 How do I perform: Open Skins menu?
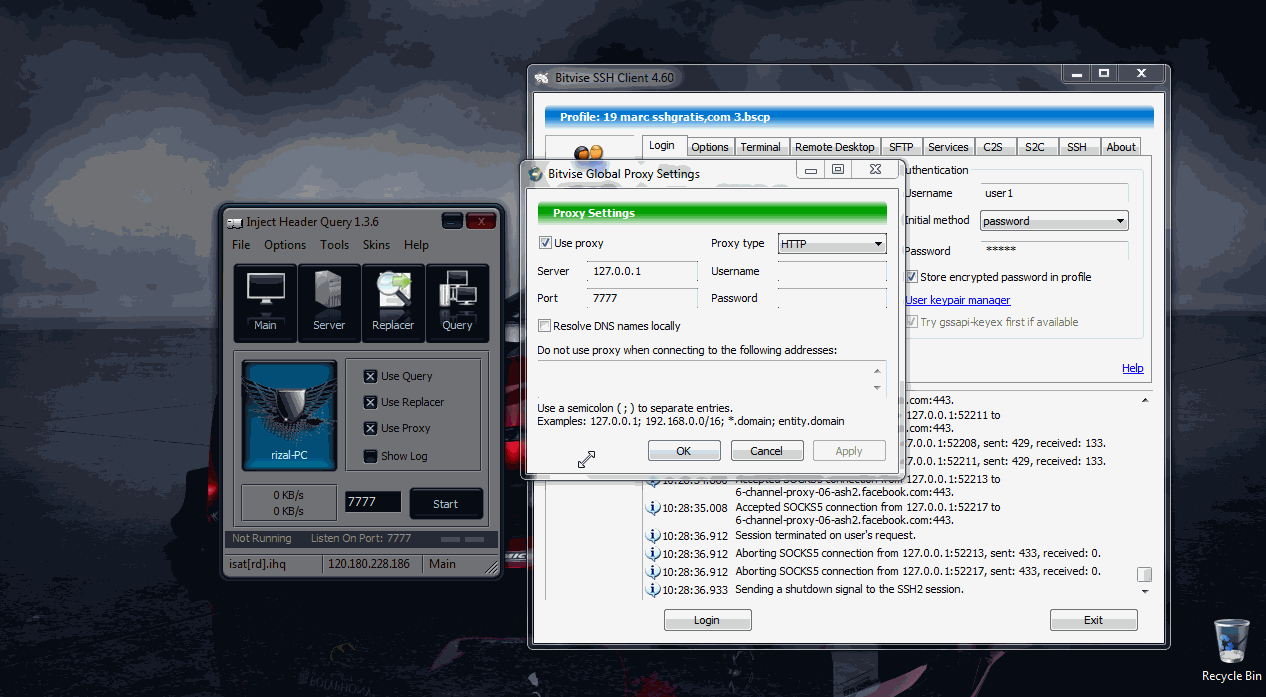376,245
